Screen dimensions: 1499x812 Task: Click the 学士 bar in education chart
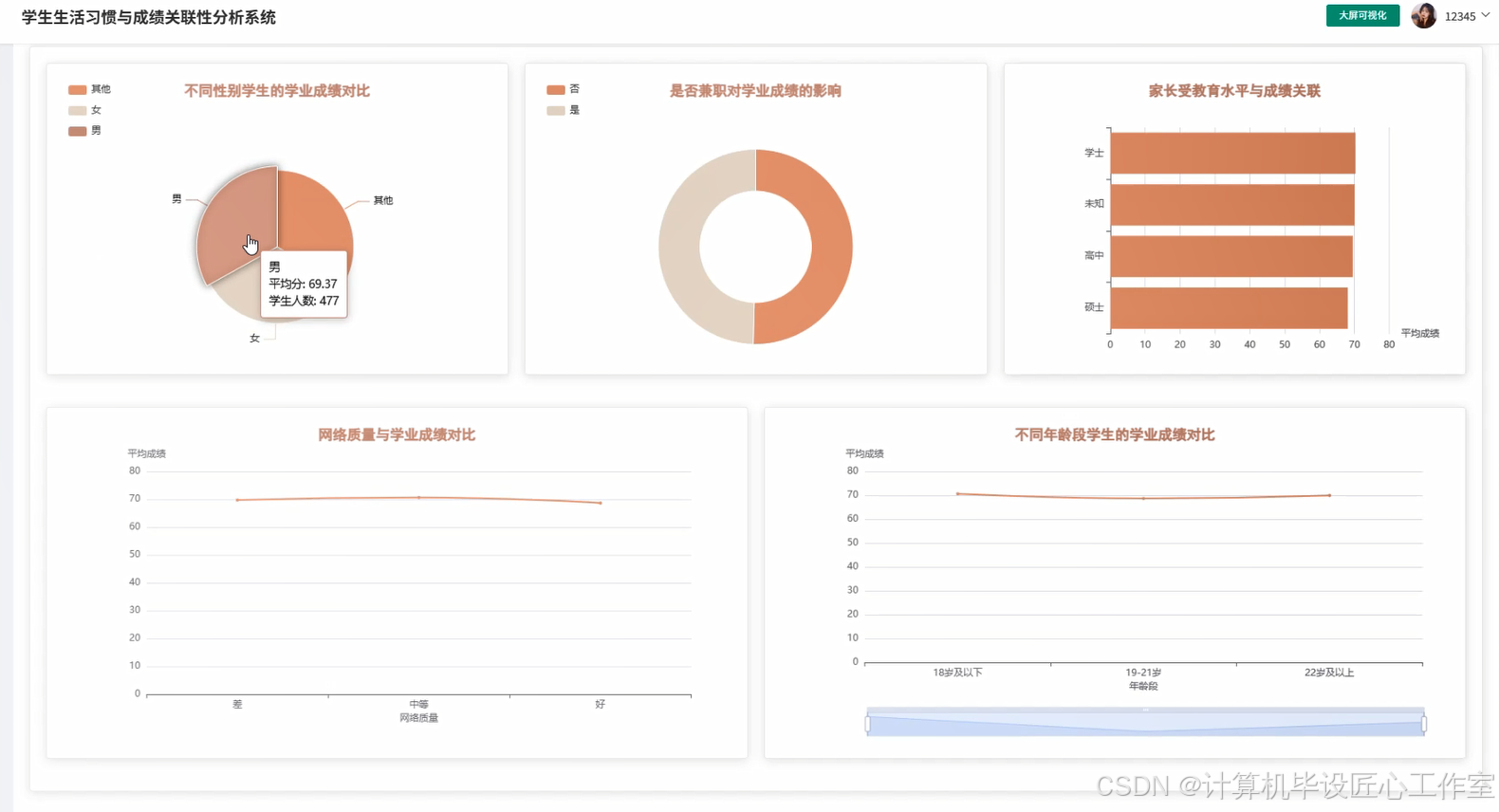click(x=1232, y=153)
